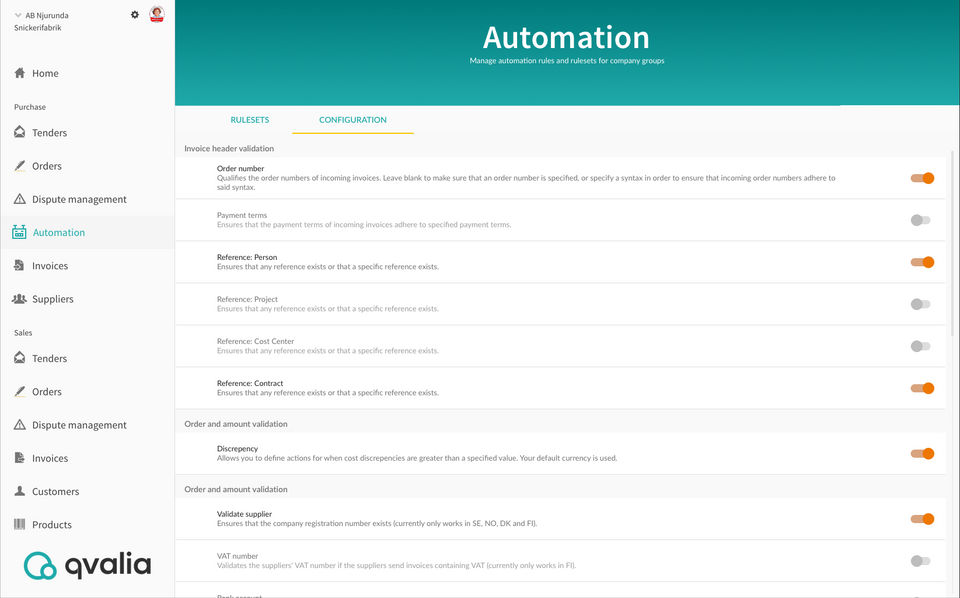Turn off the Reference: Person toggle

pos(922,262)
